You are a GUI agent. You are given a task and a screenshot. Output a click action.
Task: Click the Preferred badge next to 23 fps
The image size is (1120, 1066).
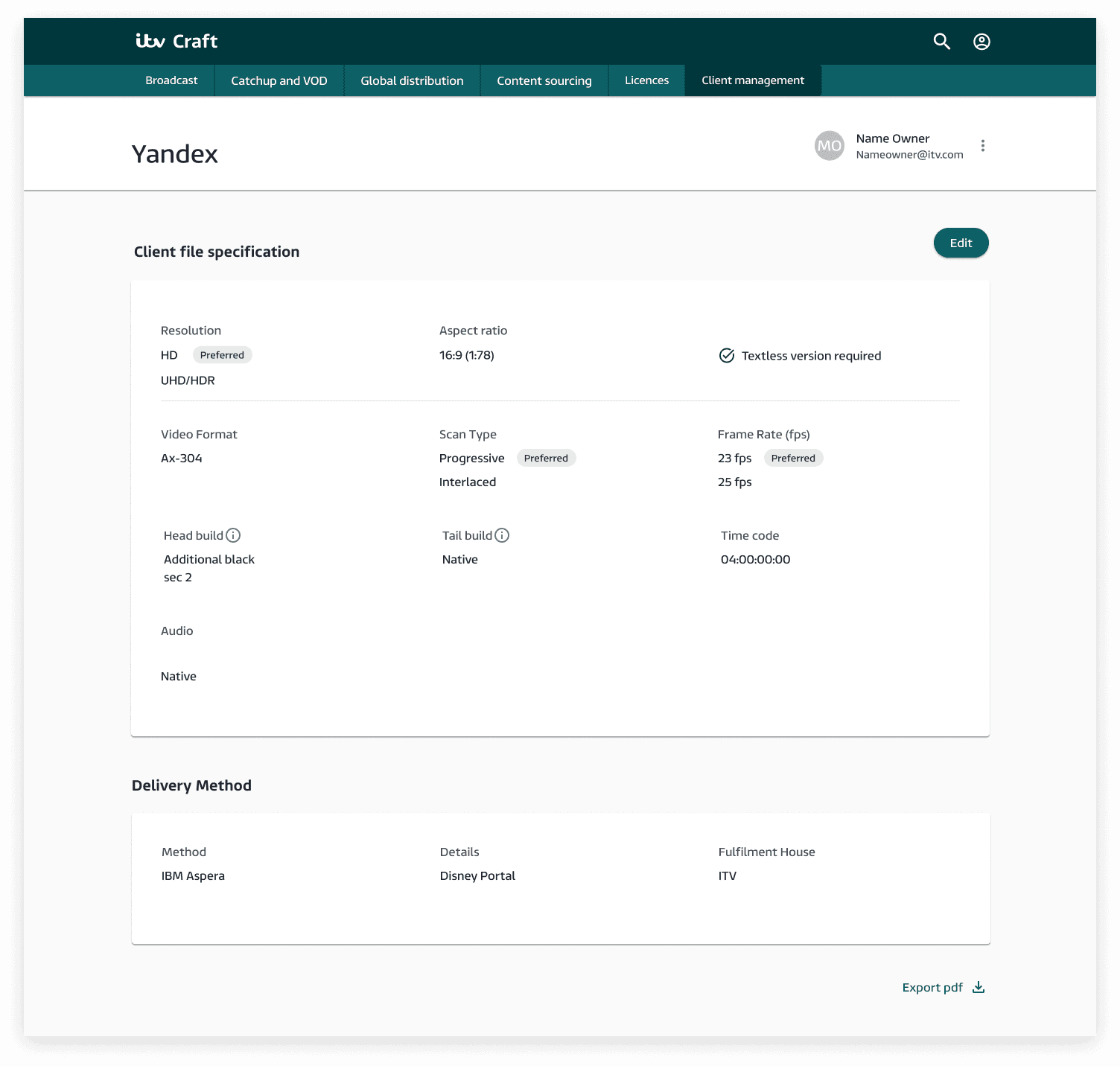pos(793,458)
